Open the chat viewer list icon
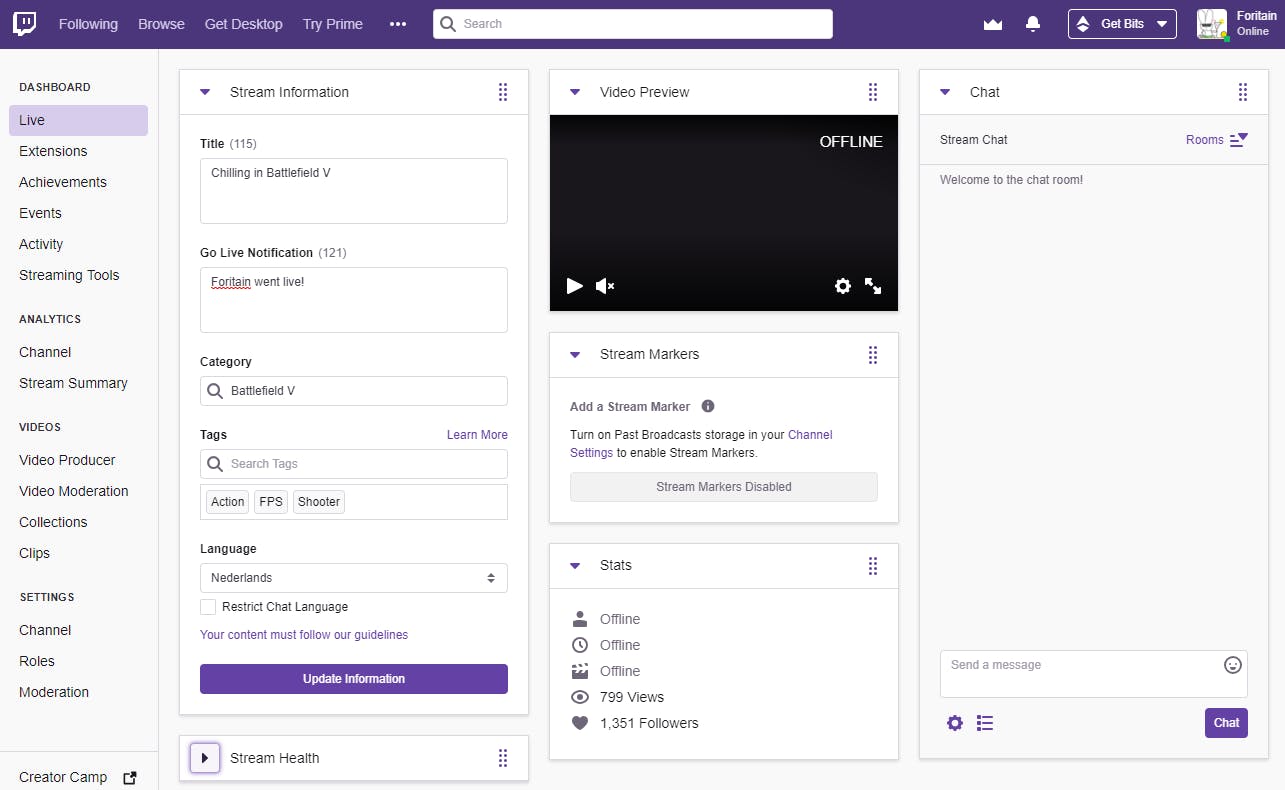The height and width of the screenshot is (790, 1285). (x=985, y=723)
